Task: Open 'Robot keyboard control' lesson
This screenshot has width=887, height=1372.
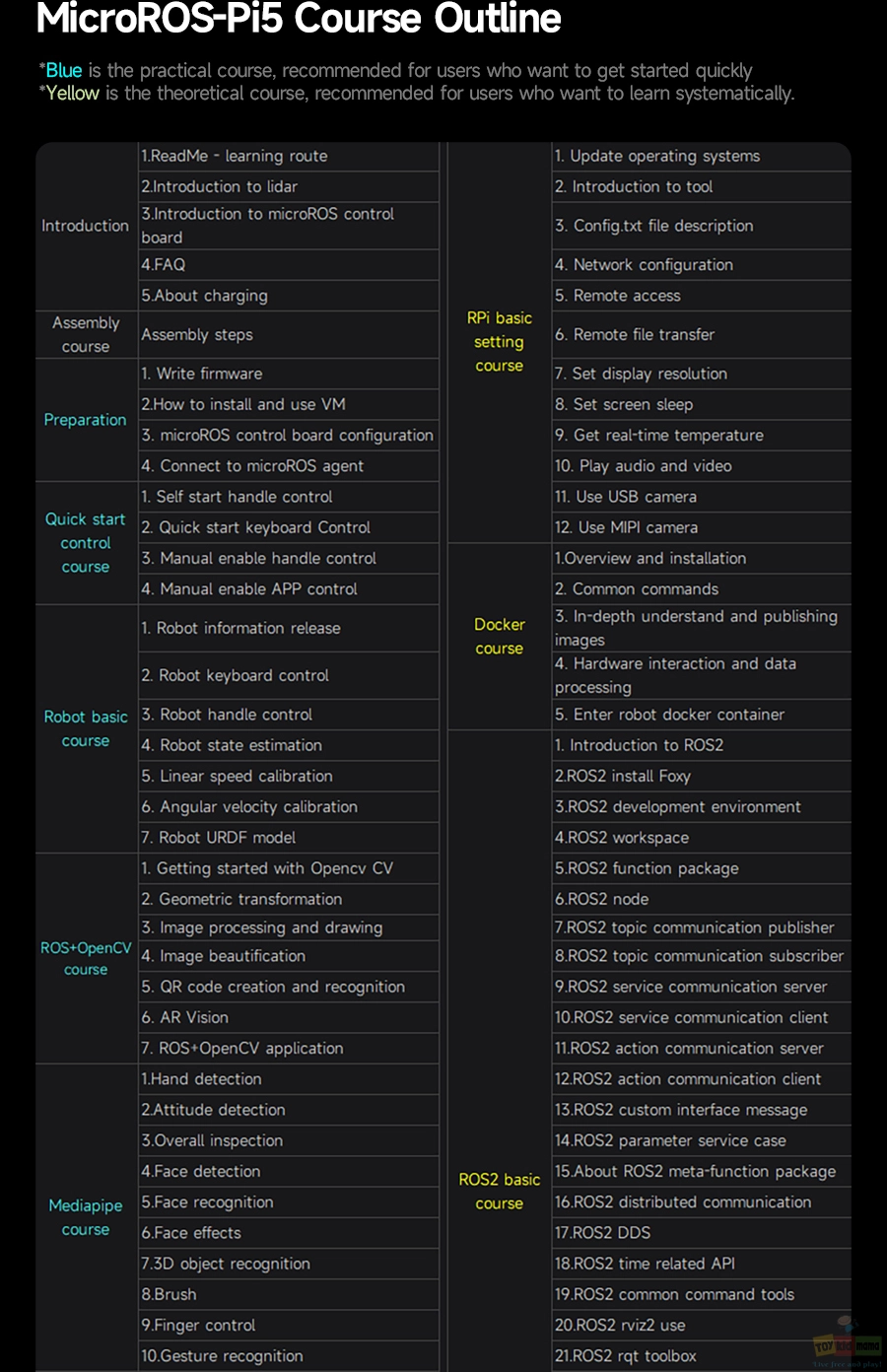Action: click(289, 676)
